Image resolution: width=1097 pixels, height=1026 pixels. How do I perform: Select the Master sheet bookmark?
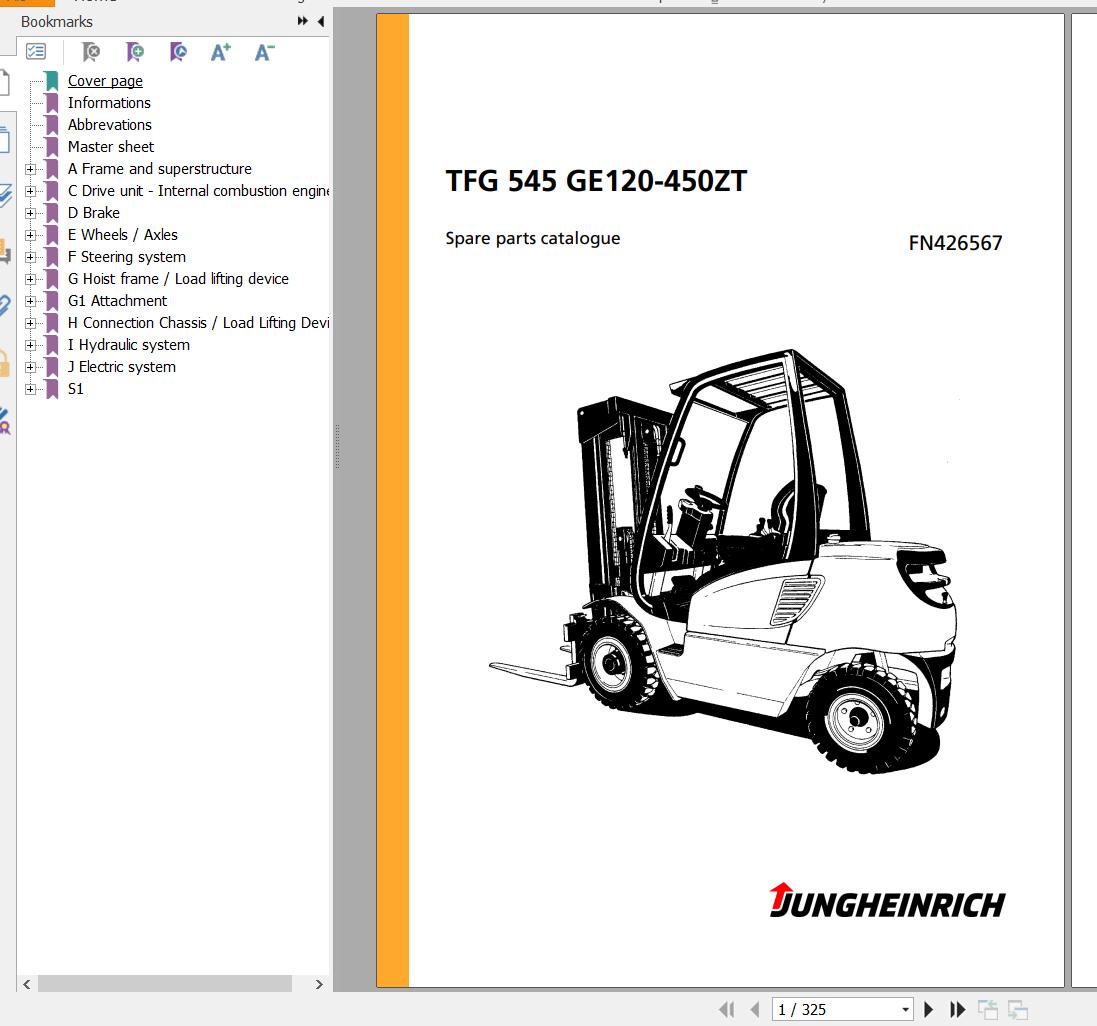click(x=110, y=147)
